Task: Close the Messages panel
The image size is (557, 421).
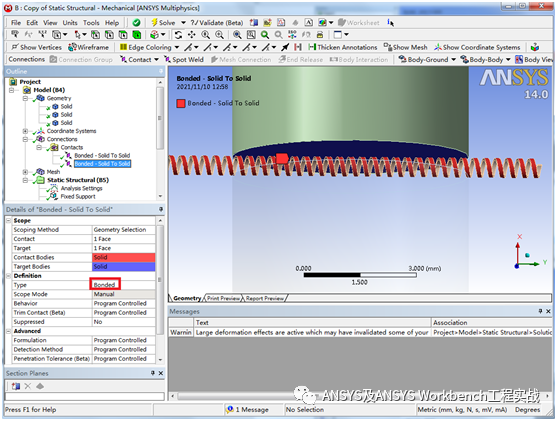Action: [548, 311]
